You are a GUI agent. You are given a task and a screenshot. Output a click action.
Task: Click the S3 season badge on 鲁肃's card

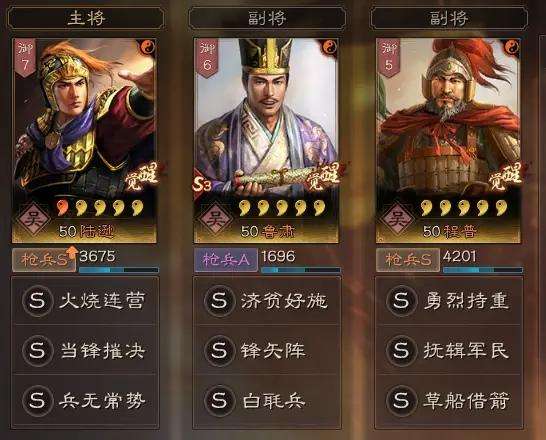pos(202,186)
